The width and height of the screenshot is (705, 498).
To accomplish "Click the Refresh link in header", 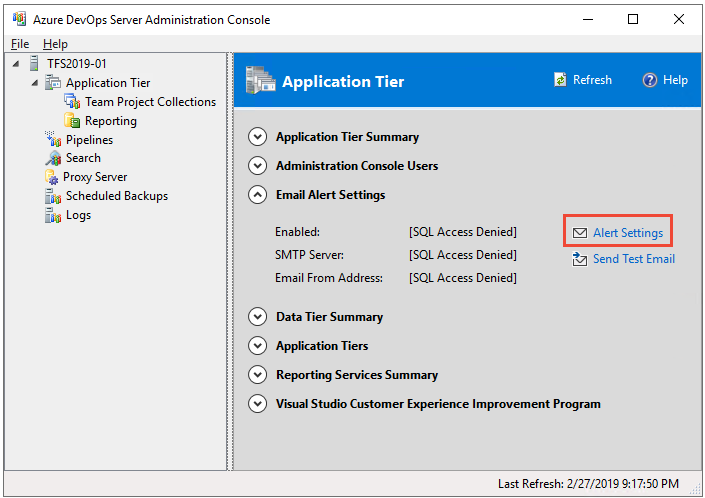I will (592, 80).
